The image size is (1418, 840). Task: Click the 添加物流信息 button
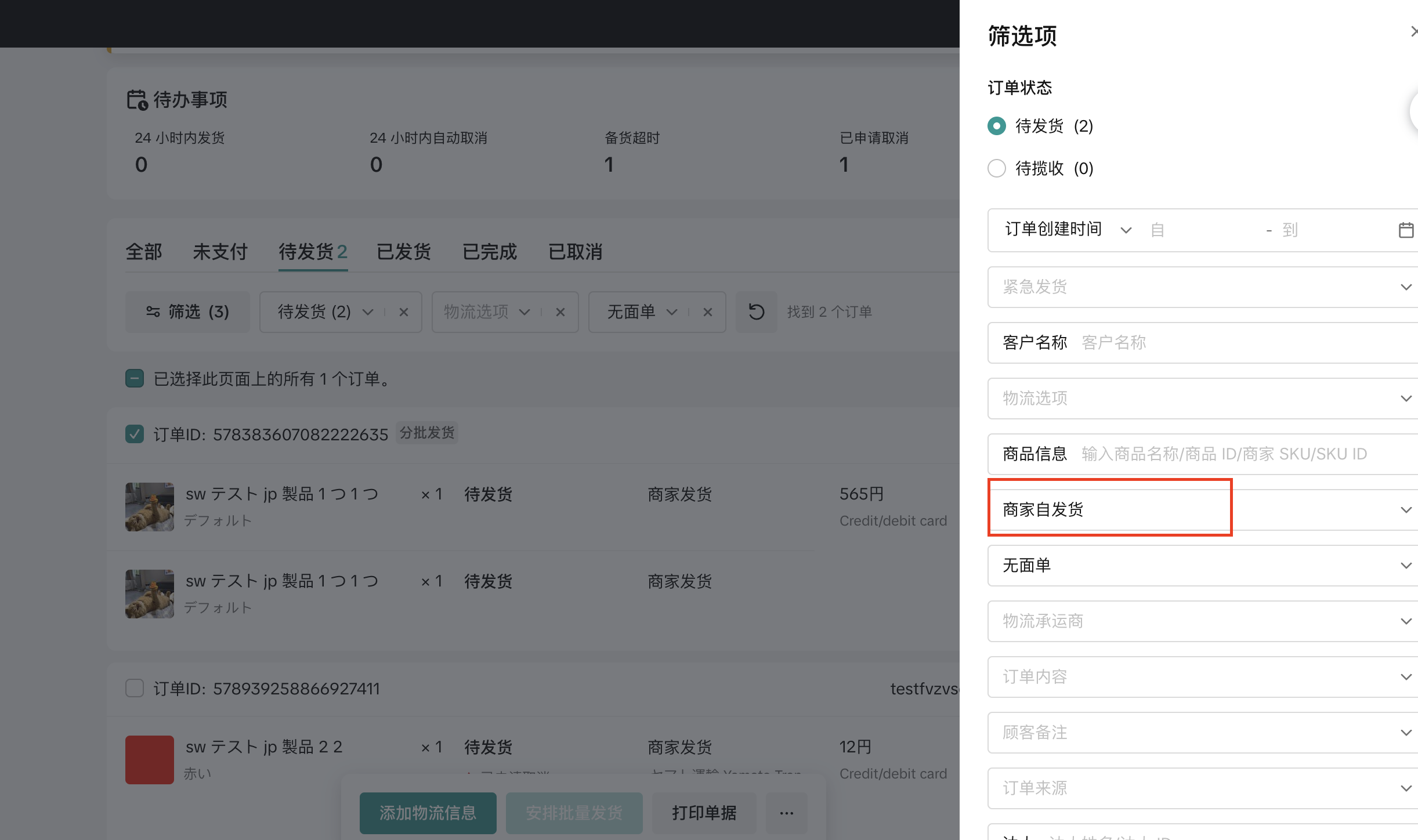point(428,813)
